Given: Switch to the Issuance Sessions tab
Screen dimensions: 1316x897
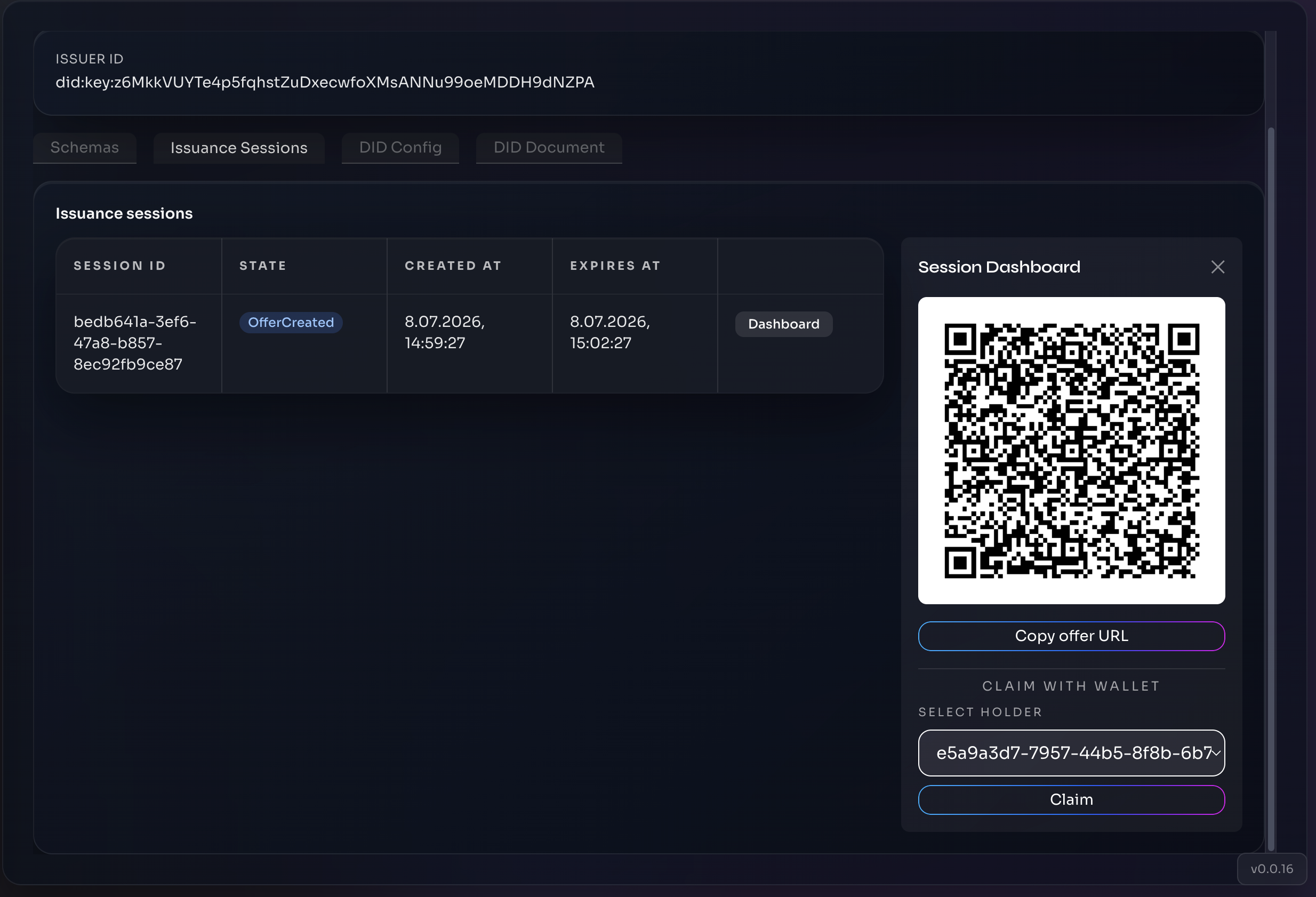Looking at the screenshot, I should pos(238,148).
